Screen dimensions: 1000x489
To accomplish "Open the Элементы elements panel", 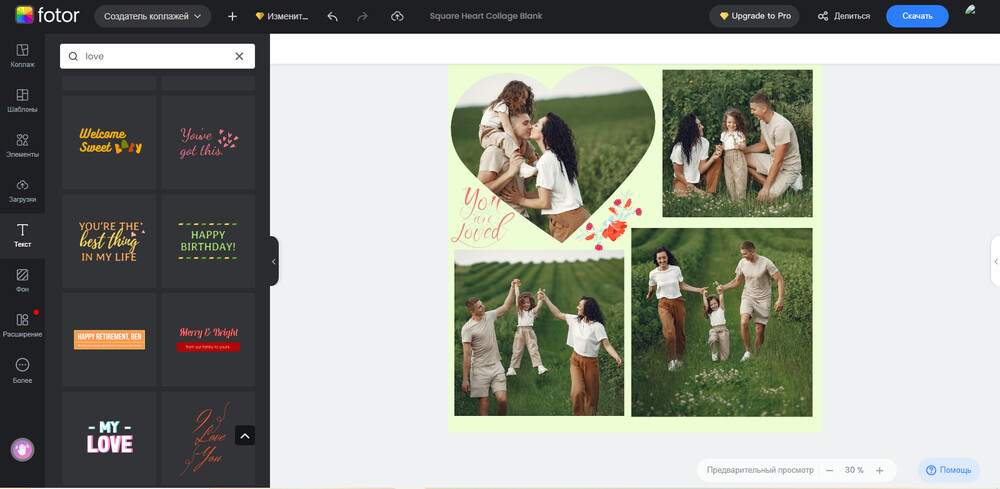I will 22,146.
